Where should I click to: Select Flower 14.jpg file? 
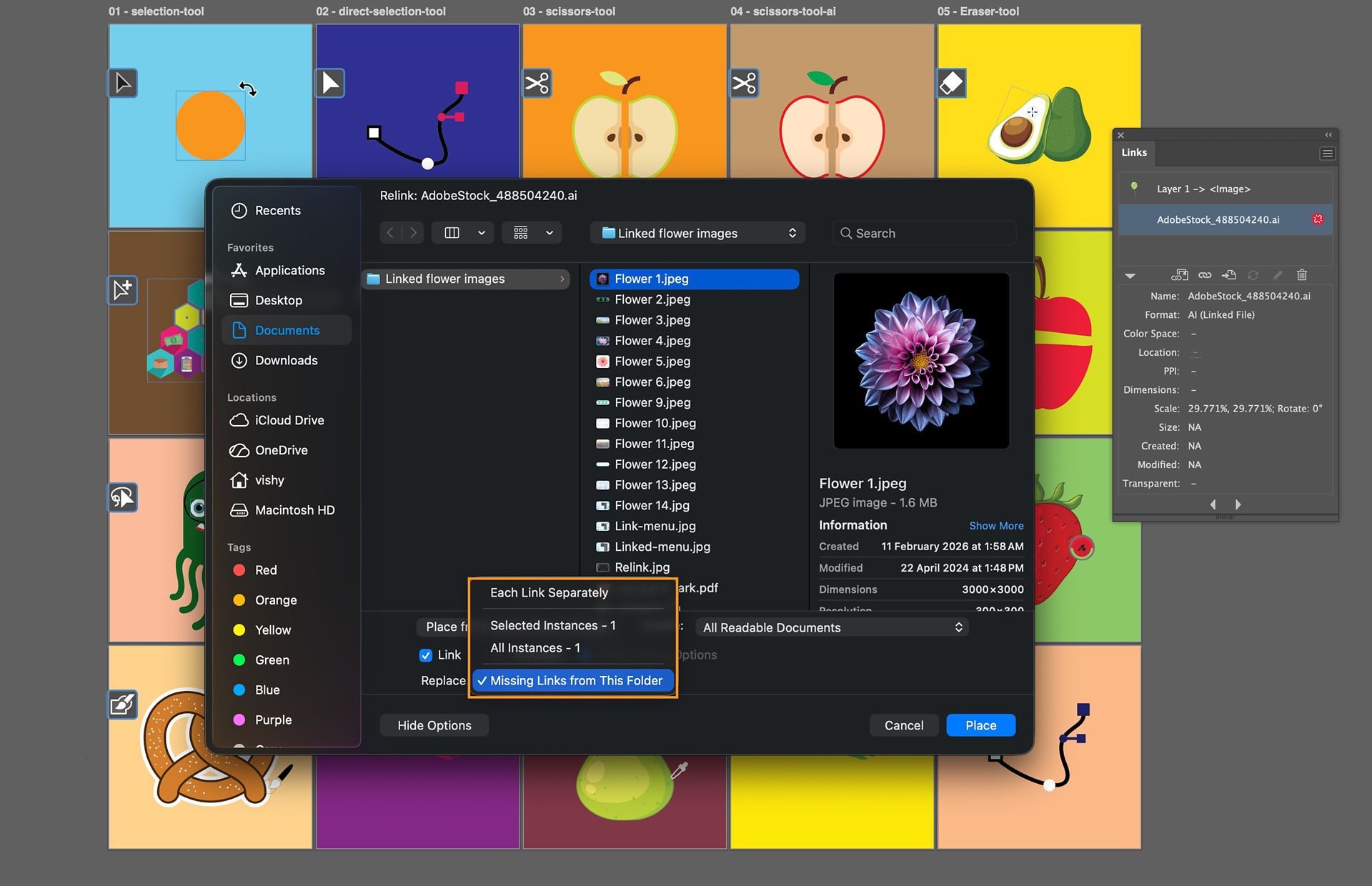695,506
